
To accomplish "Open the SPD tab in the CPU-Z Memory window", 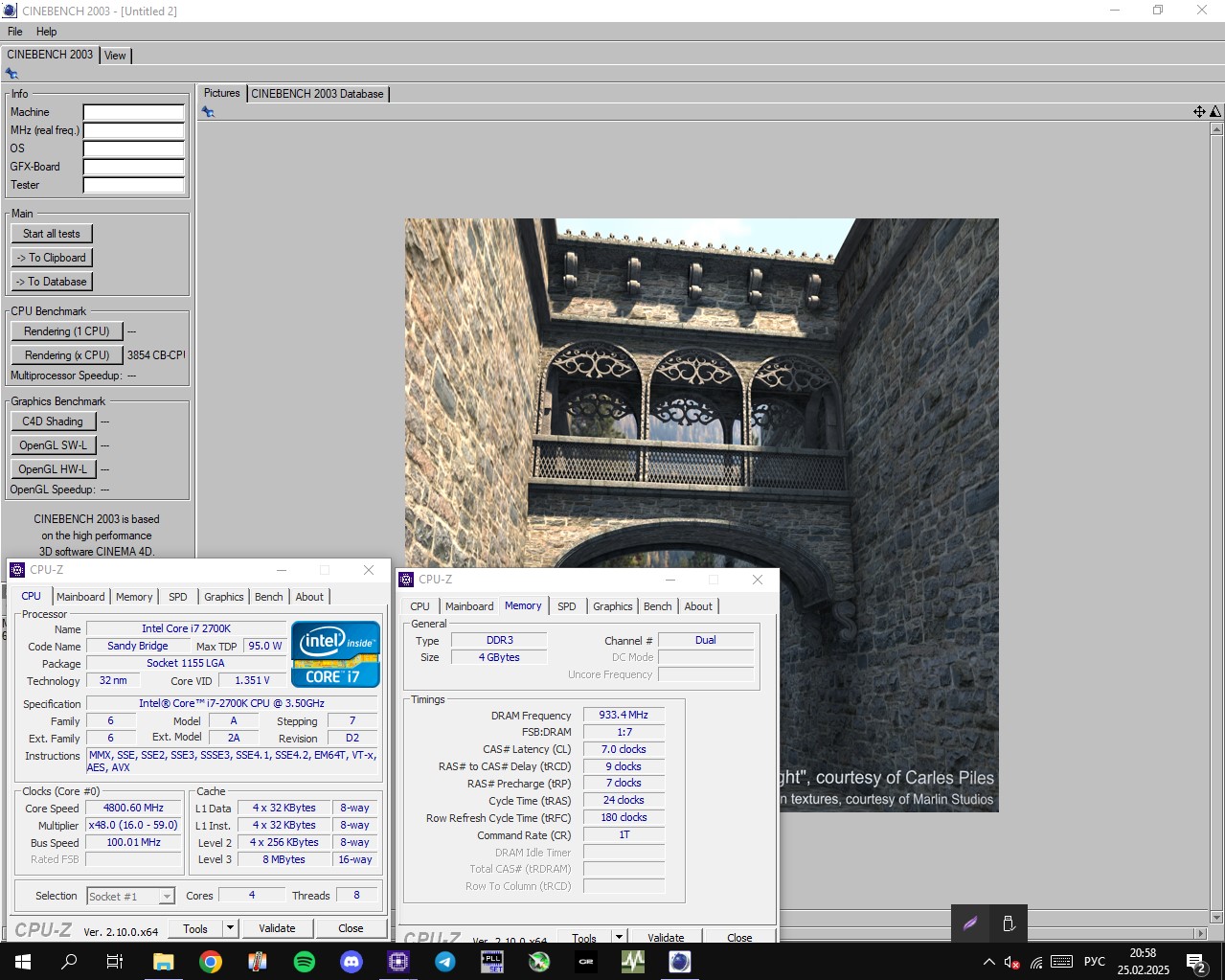I will coord(567,606).
